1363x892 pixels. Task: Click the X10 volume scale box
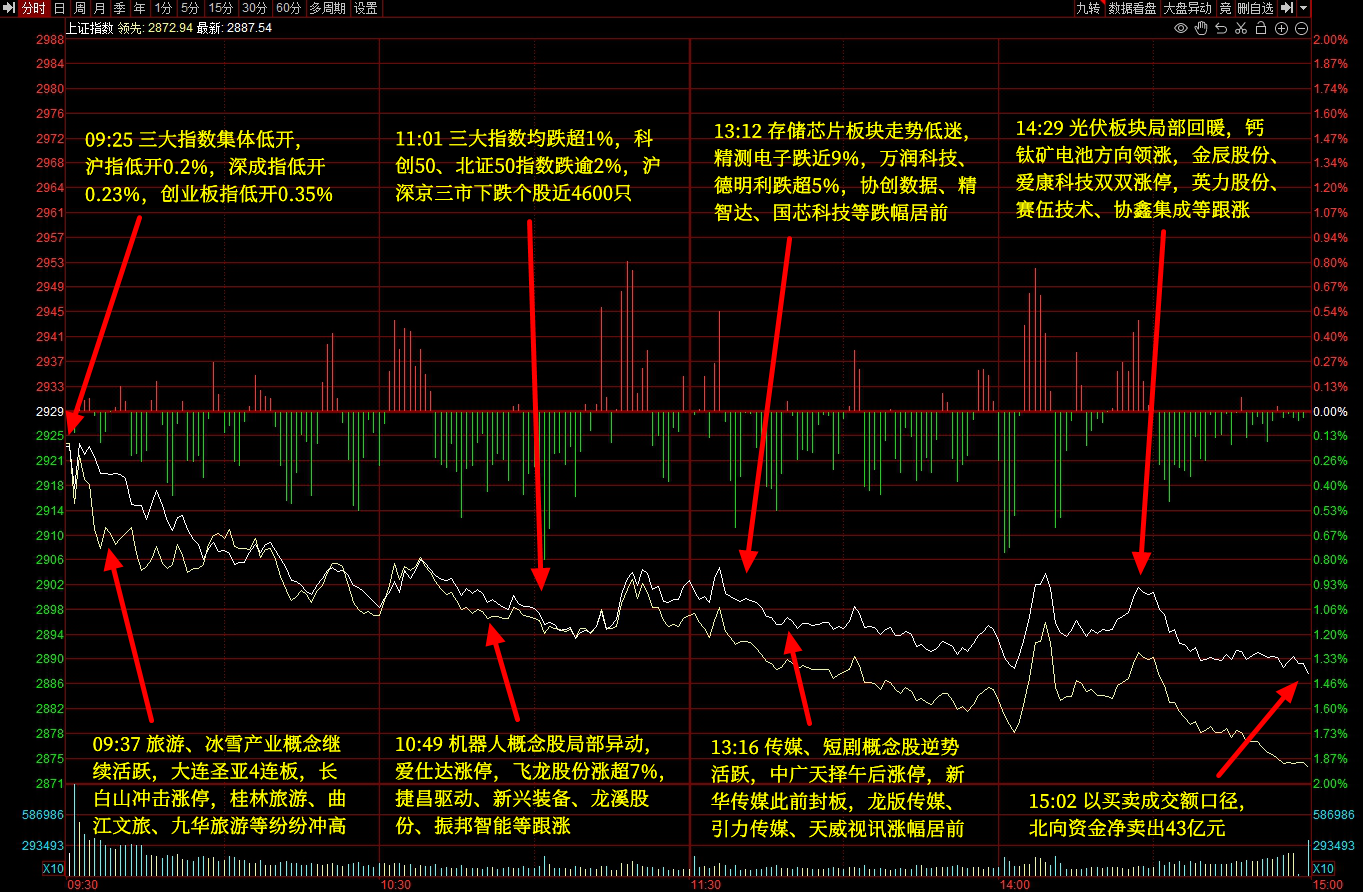click(53, 868)
